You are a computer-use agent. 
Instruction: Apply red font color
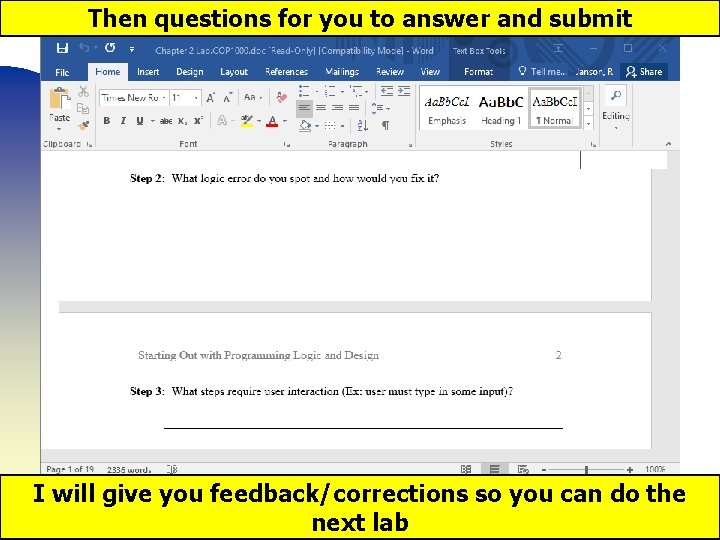click(x=272, y=121)
